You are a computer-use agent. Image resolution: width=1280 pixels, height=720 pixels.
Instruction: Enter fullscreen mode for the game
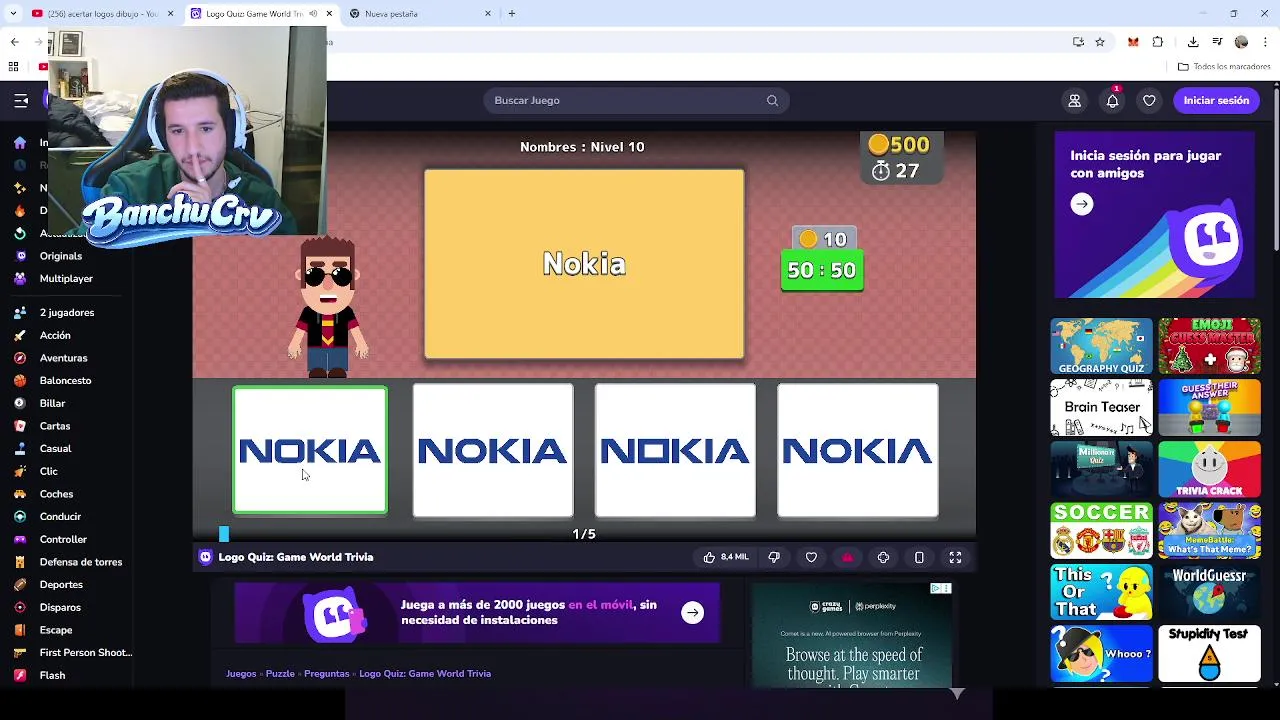coord(955,557)
